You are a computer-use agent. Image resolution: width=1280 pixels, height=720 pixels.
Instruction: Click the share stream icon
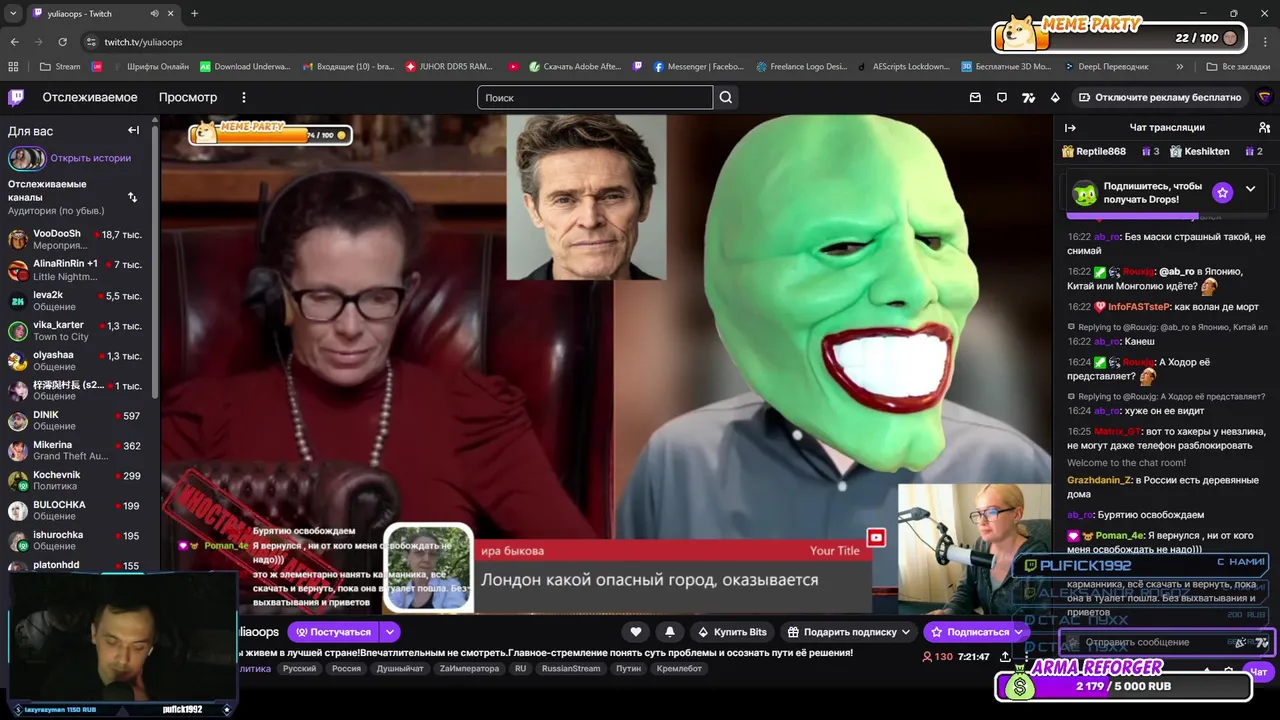(1005, 657)
